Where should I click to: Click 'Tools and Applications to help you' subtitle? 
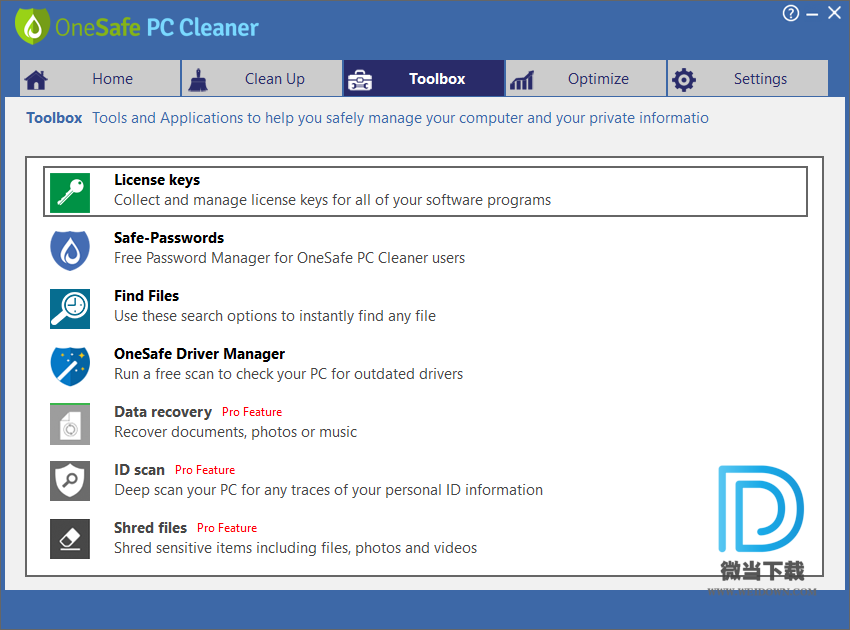[400, 118]
